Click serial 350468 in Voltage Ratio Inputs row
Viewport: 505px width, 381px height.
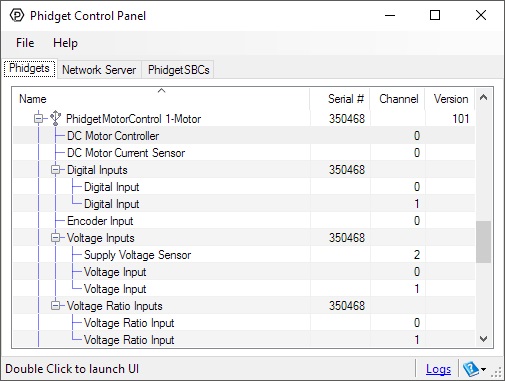(347, 306)
